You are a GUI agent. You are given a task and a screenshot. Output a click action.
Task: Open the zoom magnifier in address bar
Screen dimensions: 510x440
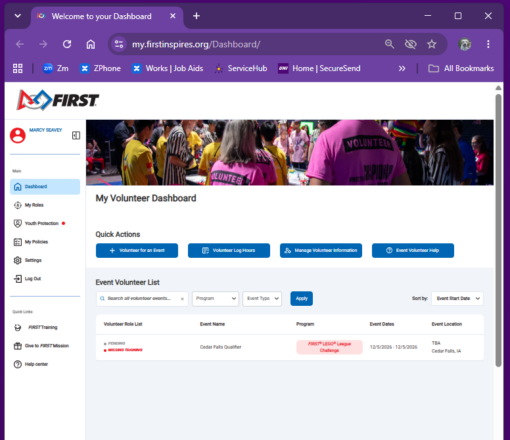pos(389,44)
